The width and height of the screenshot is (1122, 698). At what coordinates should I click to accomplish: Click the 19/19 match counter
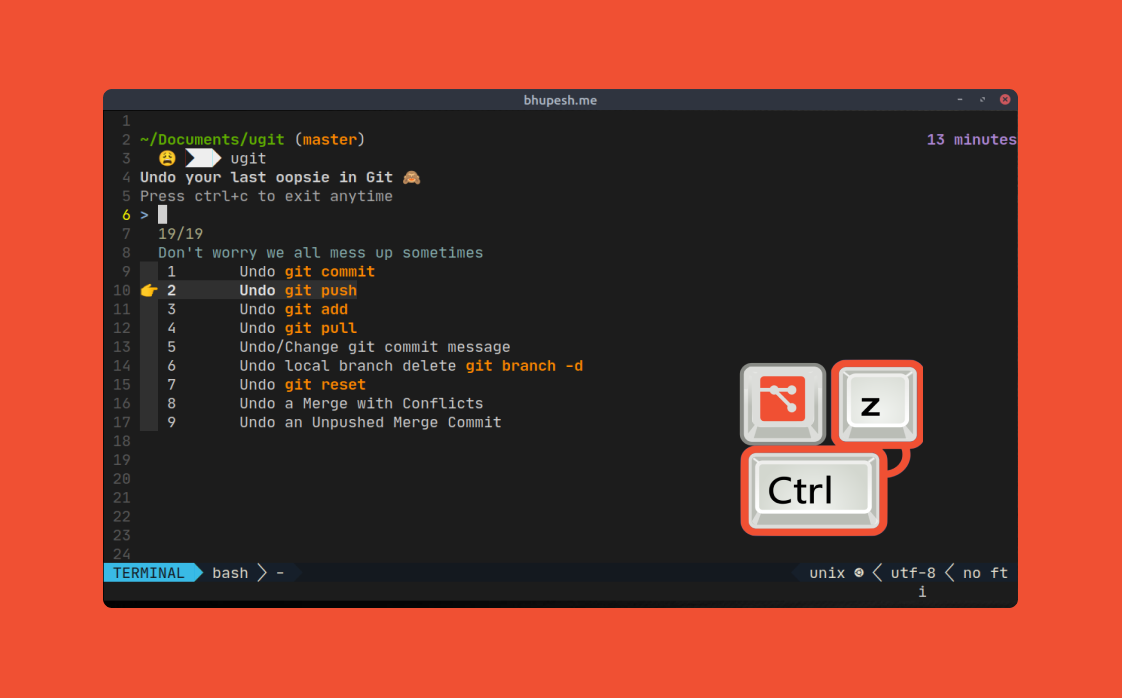pos(180,233)
